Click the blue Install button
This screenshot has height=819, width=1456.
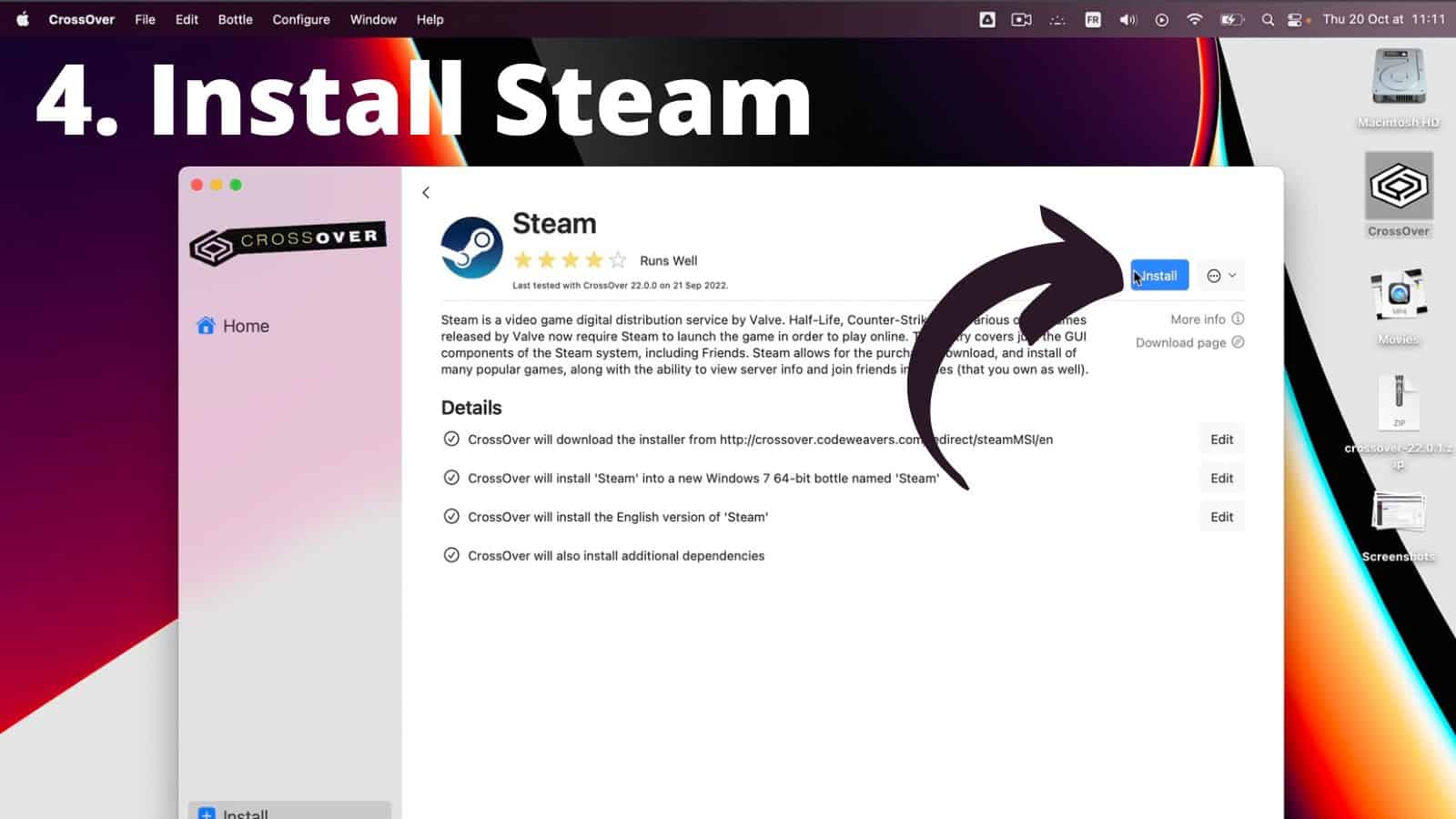click(x=1159, y=276)
